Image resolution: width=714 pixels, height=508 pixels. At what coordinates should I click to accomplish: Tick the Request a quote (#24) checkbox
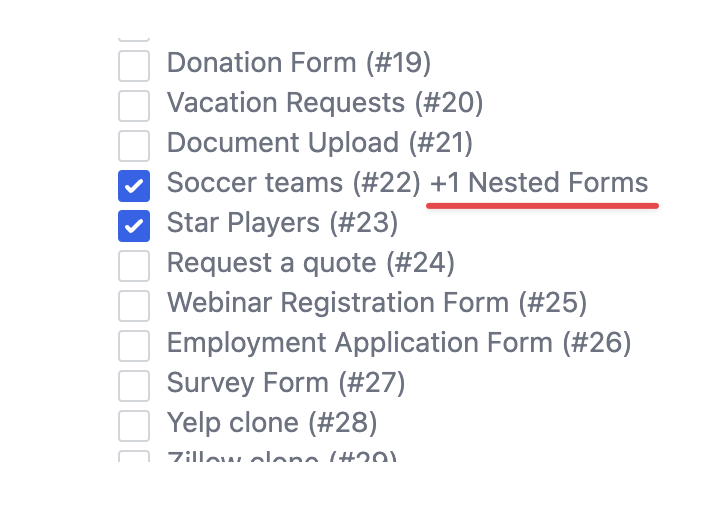pyautogui.click(x=134, y=265)
